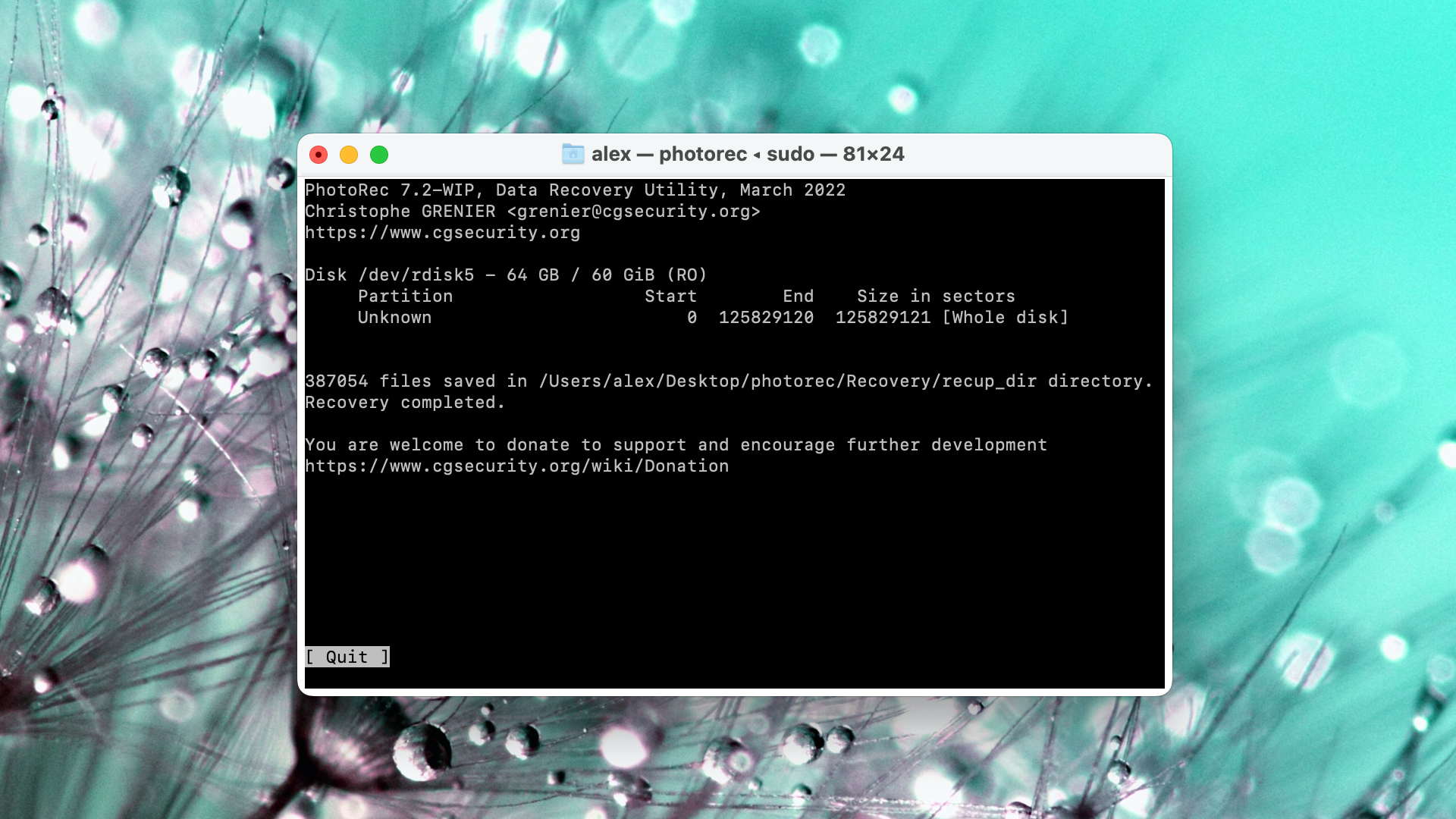Click the 'Disk /dev/rdisk5' line
Screen dimensions: 1456x819
pyautogui.click(x=506, y=275)
